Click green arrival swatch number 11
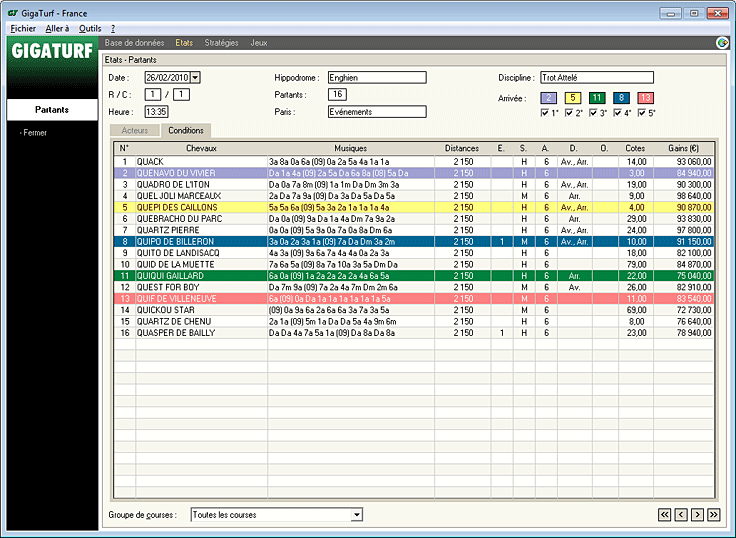Image resolution: width=736 pixels, height=538 pixels. [x=597, y=98]
